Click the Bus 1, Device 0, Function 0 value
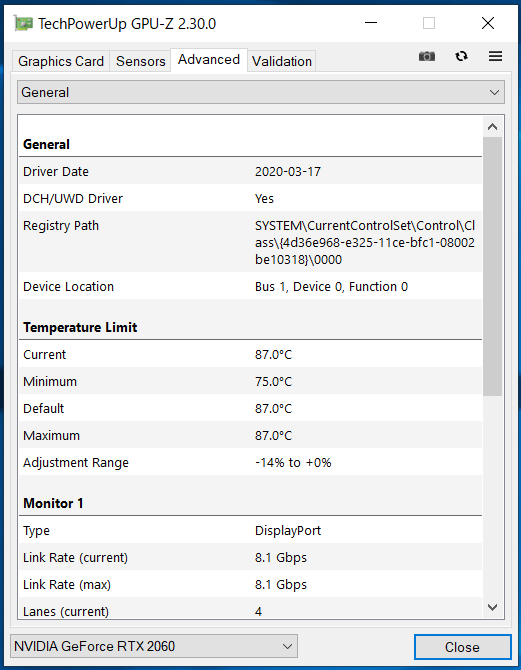 [x=331, y=287]
